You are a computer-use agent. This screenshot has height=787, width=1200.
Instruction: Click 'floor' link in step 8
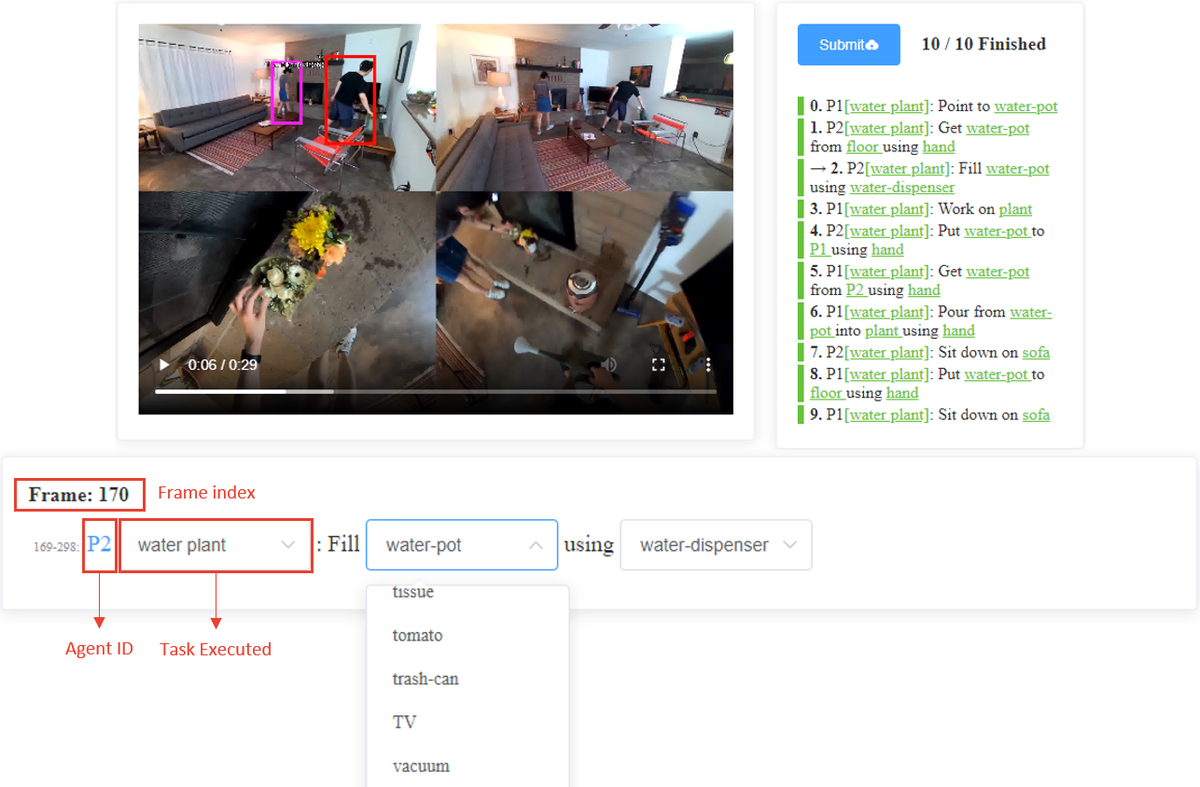coord(827,393)
